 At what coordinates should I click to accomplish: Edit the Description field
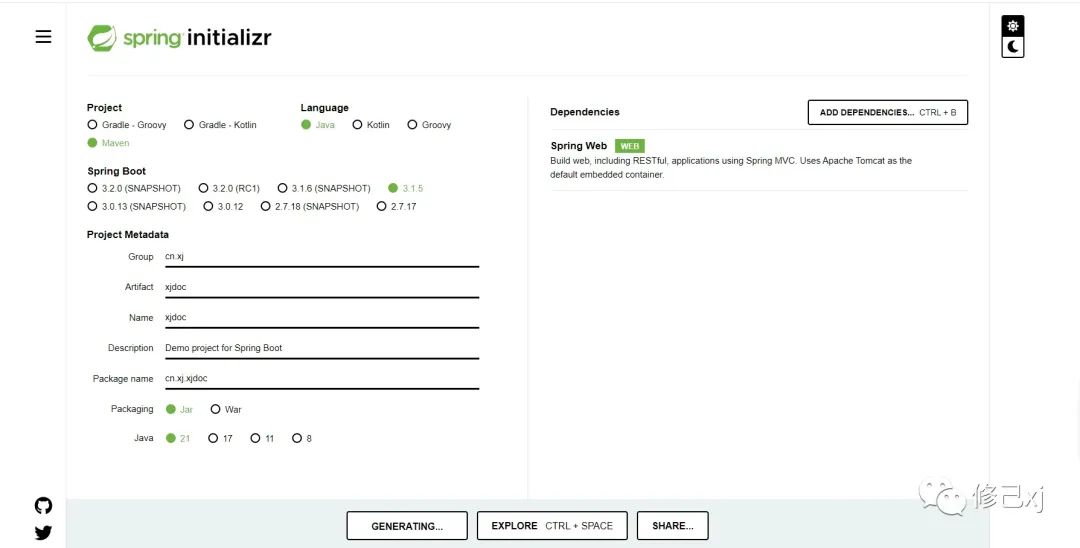[322, 348]
